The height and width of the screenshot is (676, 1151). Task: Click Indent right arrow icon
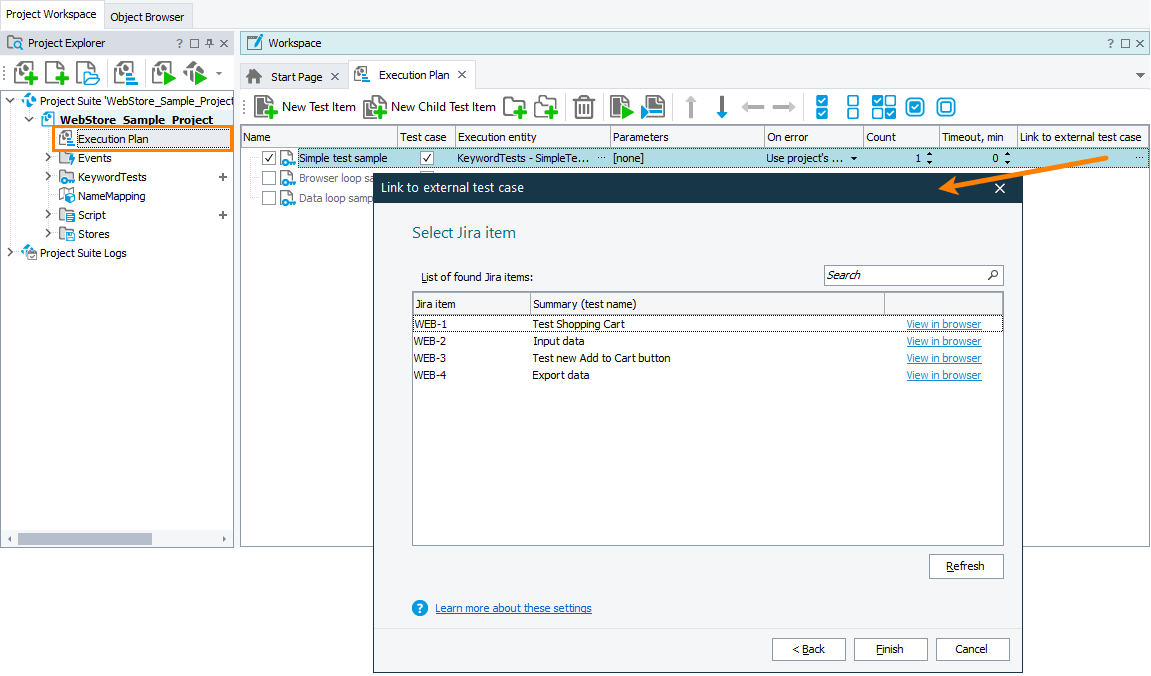point(784,107)
